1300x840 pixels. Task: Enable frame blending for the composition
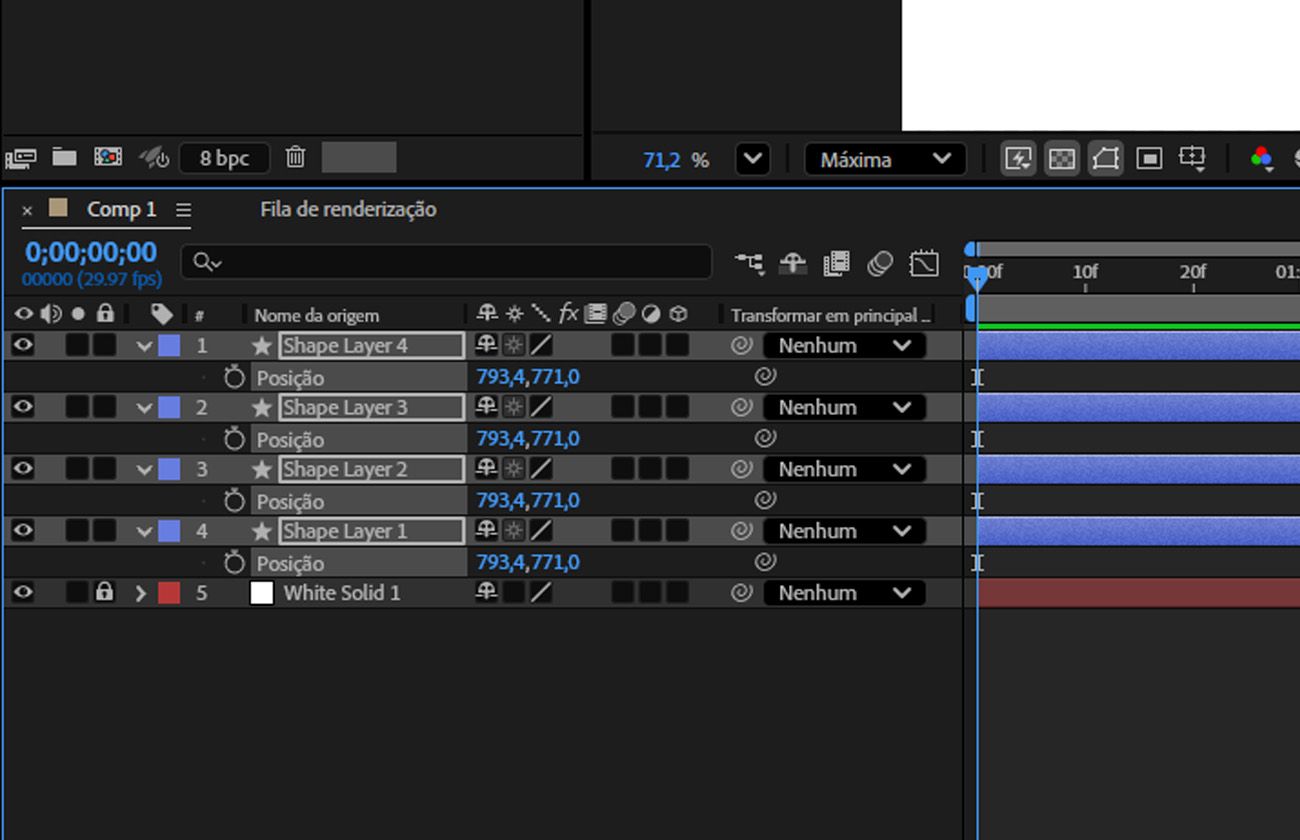click(x=836, y=263)
